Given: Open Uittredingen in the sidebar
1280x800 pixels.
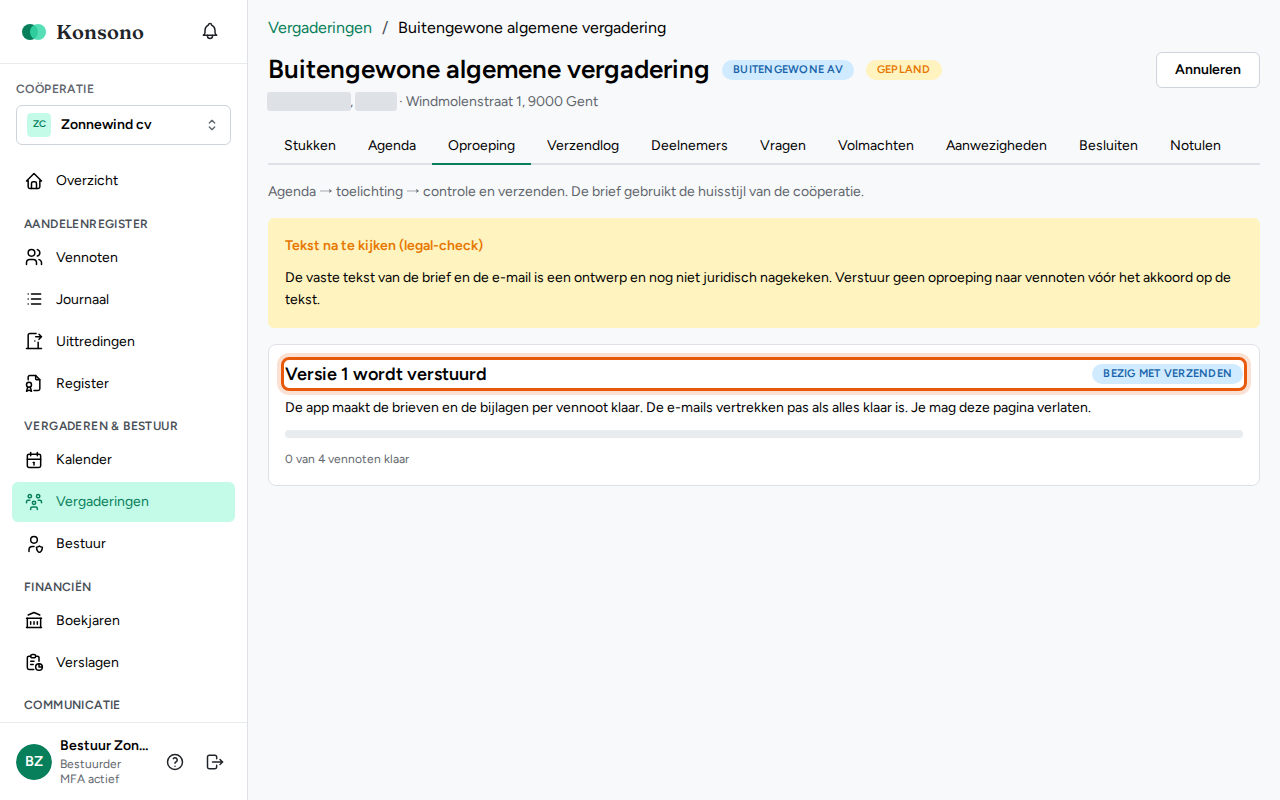Looking at the screenshot, I should [123, 341].
